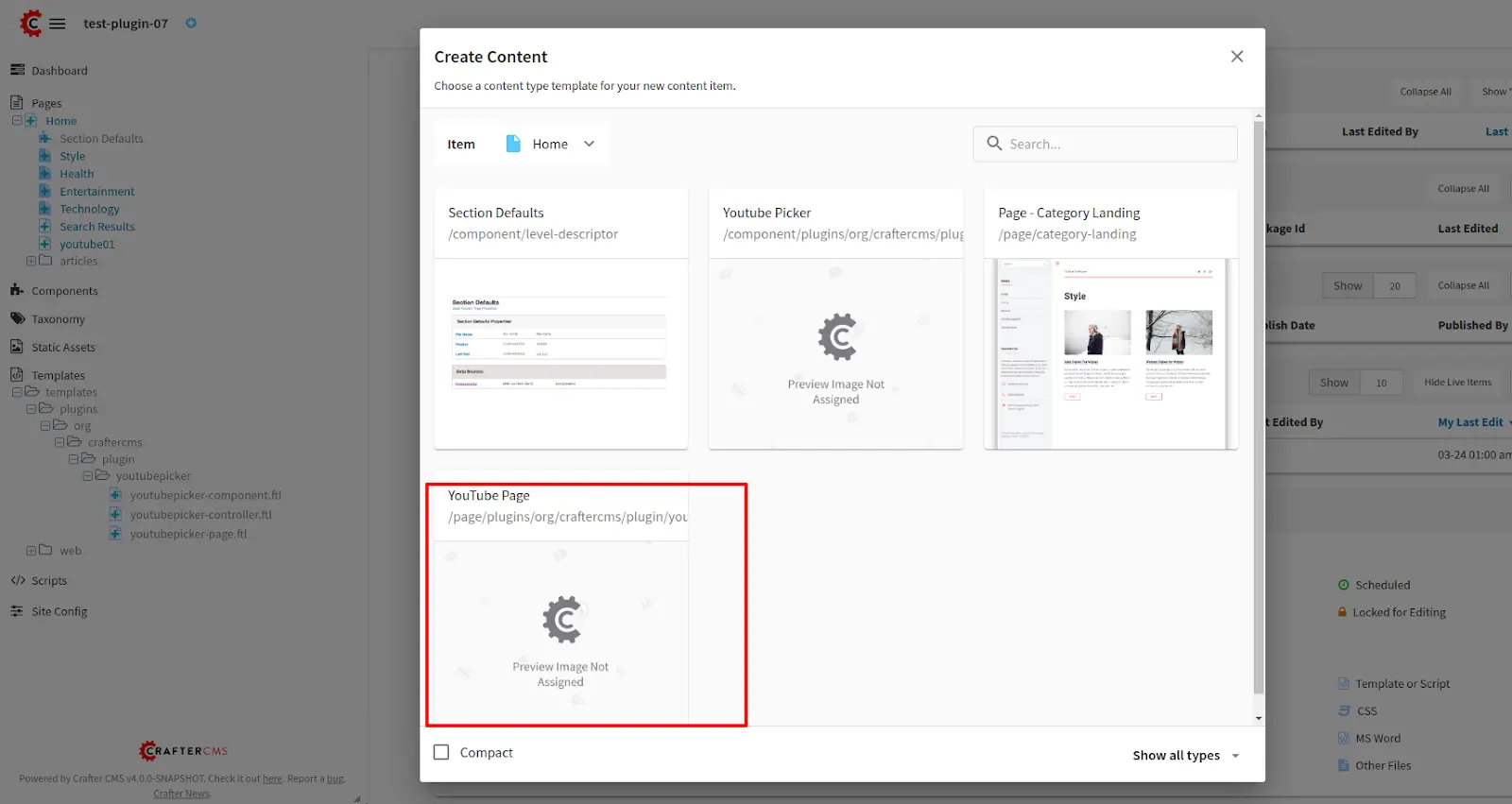The image size is (1512, 804).
Task: Open Static Assets in sidebar
Action: (63, 347)
